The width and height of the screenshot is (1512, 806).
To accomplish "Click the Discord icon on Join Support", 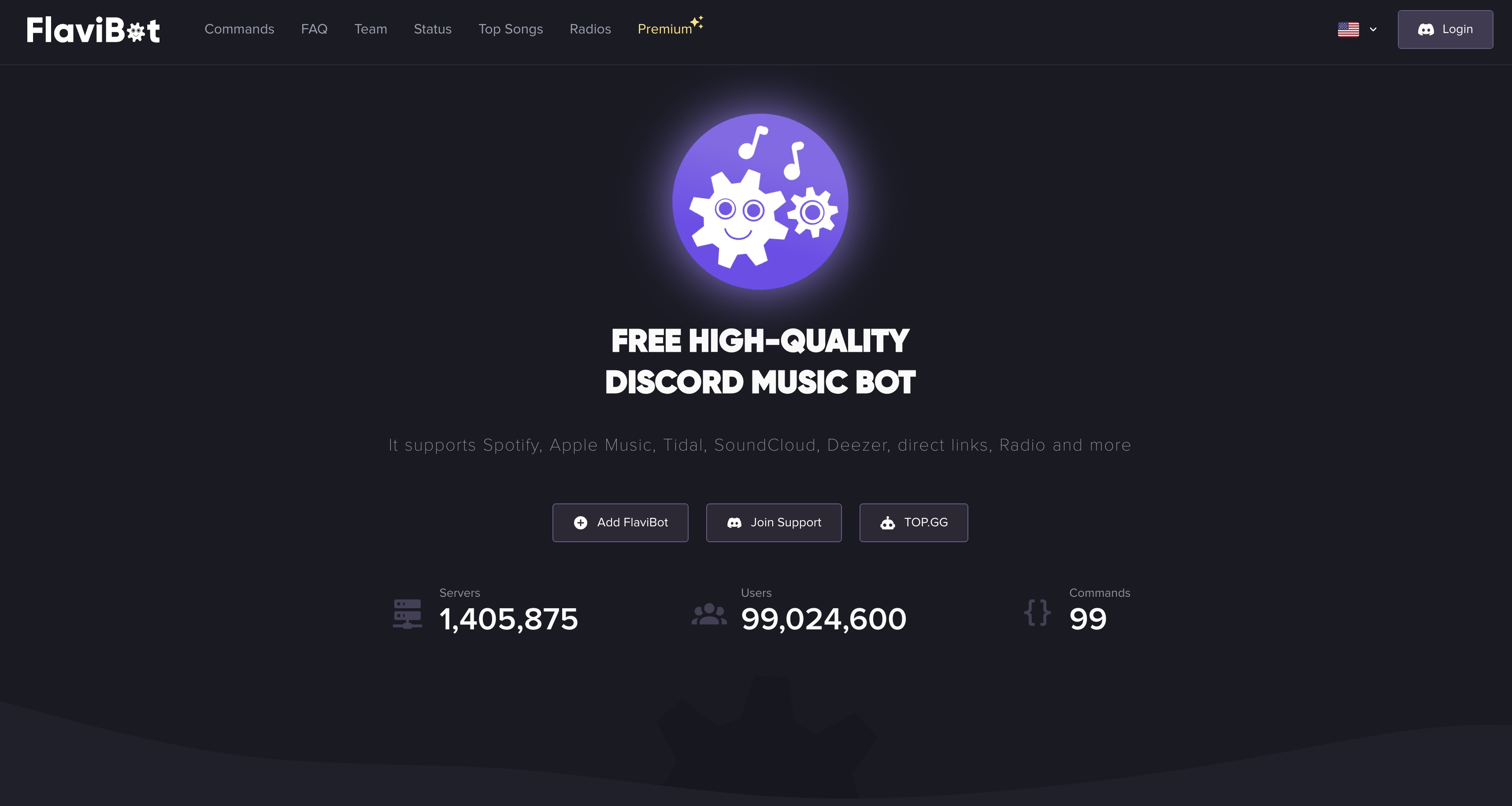I will [734, 523].
